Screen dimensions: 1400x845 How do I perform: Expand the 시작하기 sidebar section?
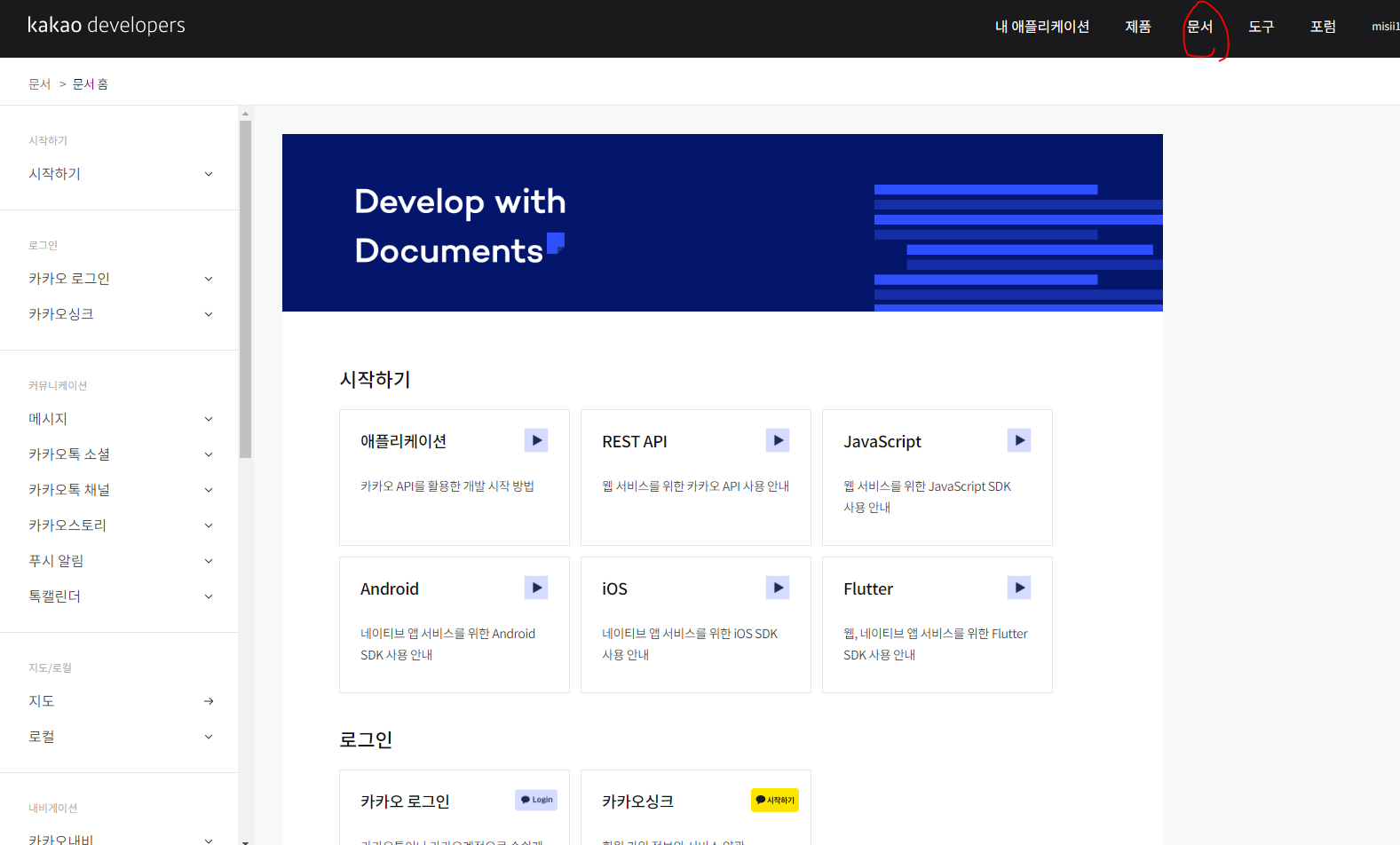pyautogui.click(x=209, y=174)
